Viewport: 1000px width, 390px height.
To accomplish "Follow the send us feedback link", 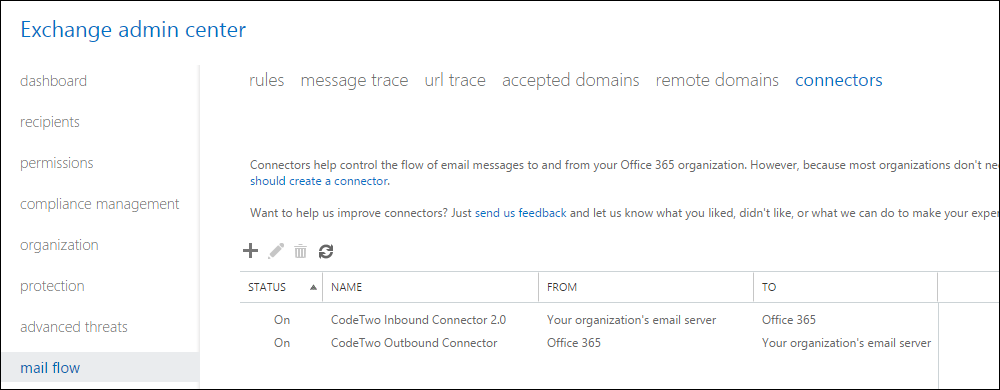I will click(520, 213).
